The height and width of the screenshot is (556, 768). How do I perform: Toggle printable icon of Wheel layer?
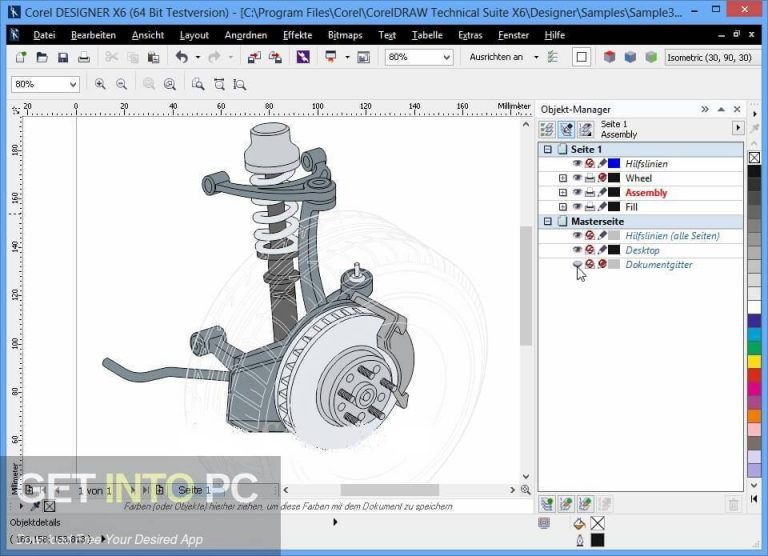click(x=590, y=178)
